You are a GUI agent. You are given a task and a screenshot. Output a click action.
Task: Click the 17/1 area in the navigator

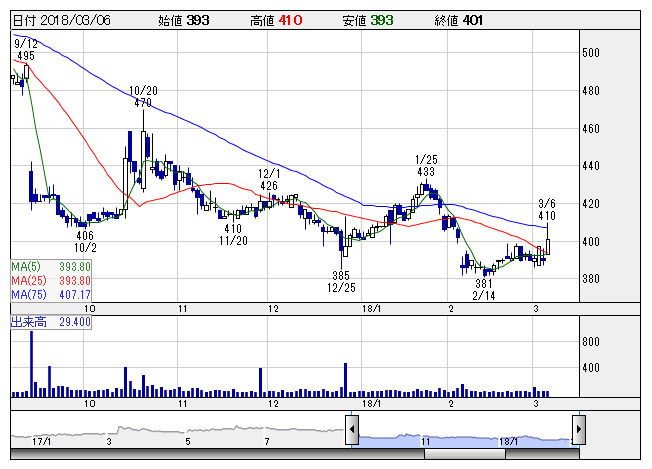[40, 440]
